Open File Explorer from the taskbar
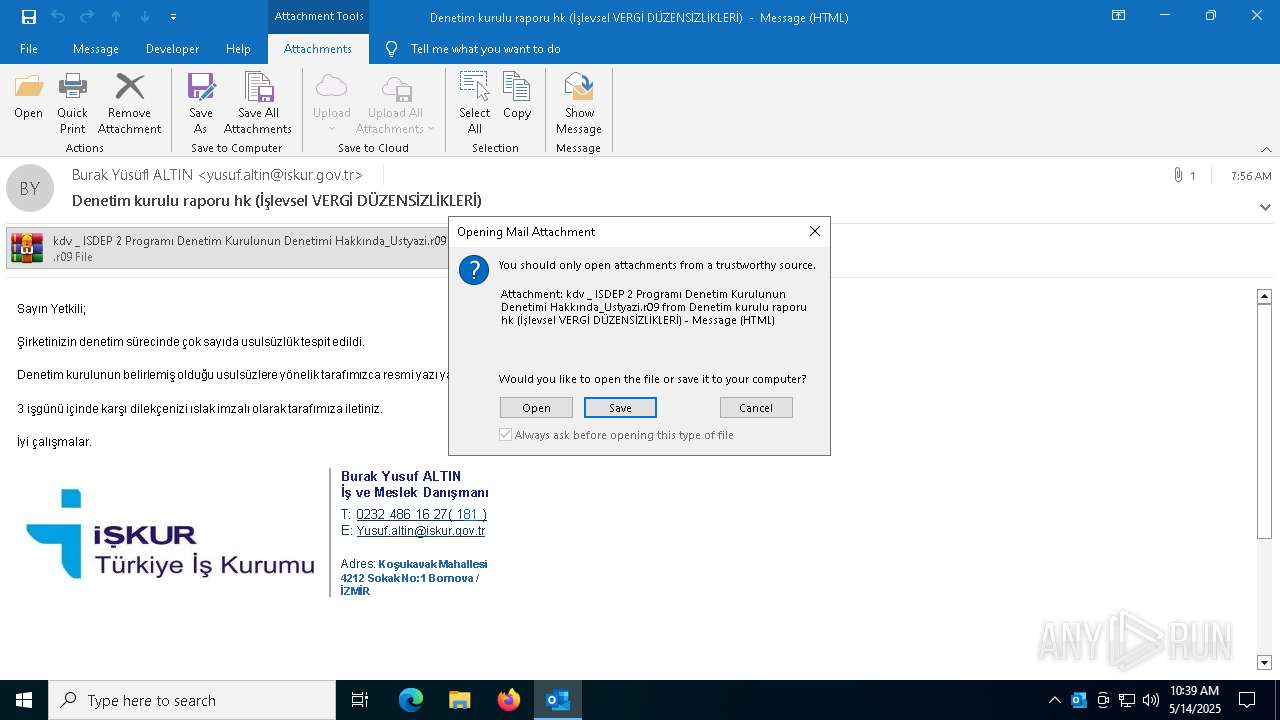This screenshot has width=1280, height=720. [x=459, y=700]
